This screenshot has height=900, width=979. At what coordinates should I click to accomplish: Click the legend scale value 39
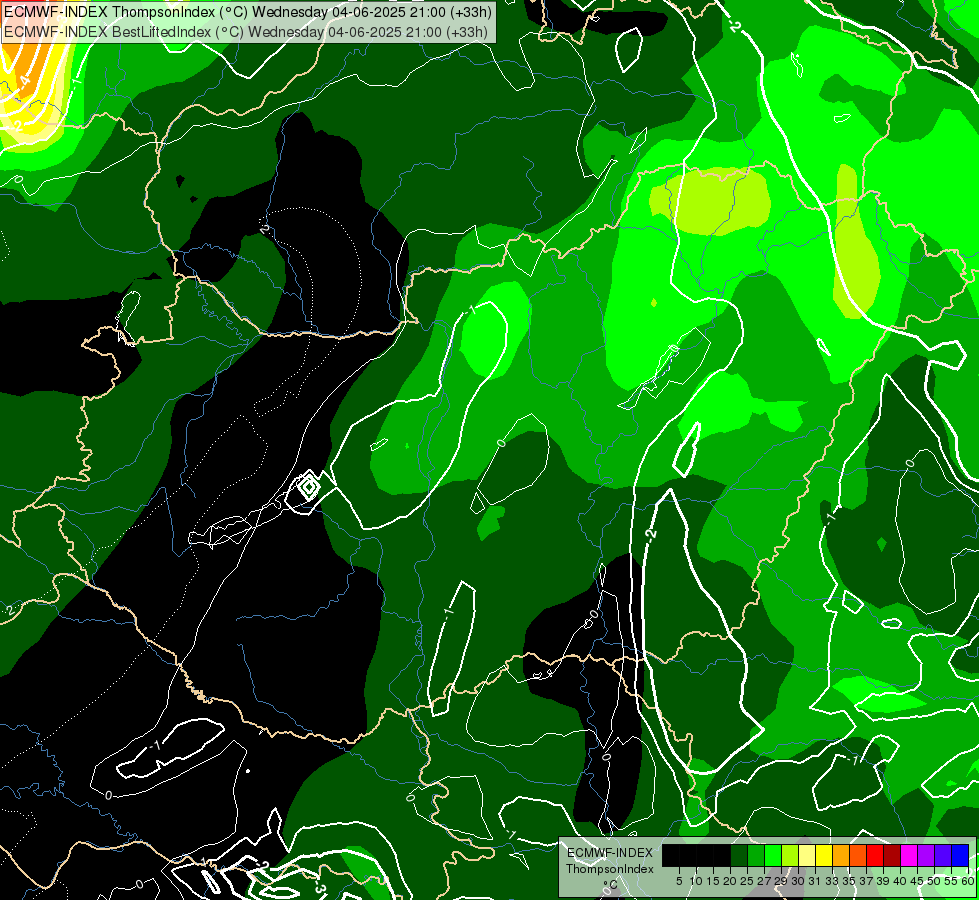[x=883, y=881]
